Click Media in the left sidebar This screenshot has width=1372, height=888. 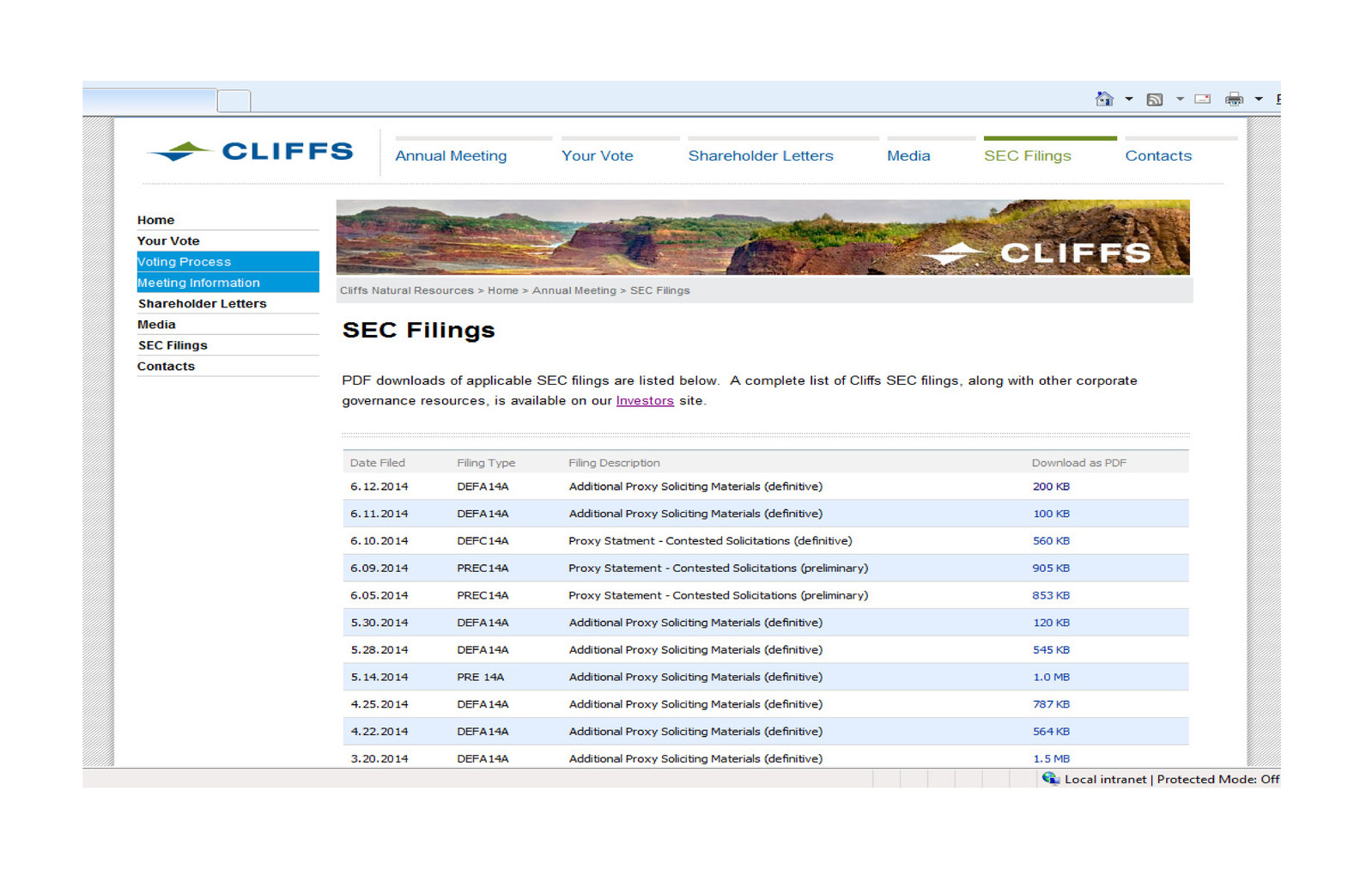(x=156, y=324)
